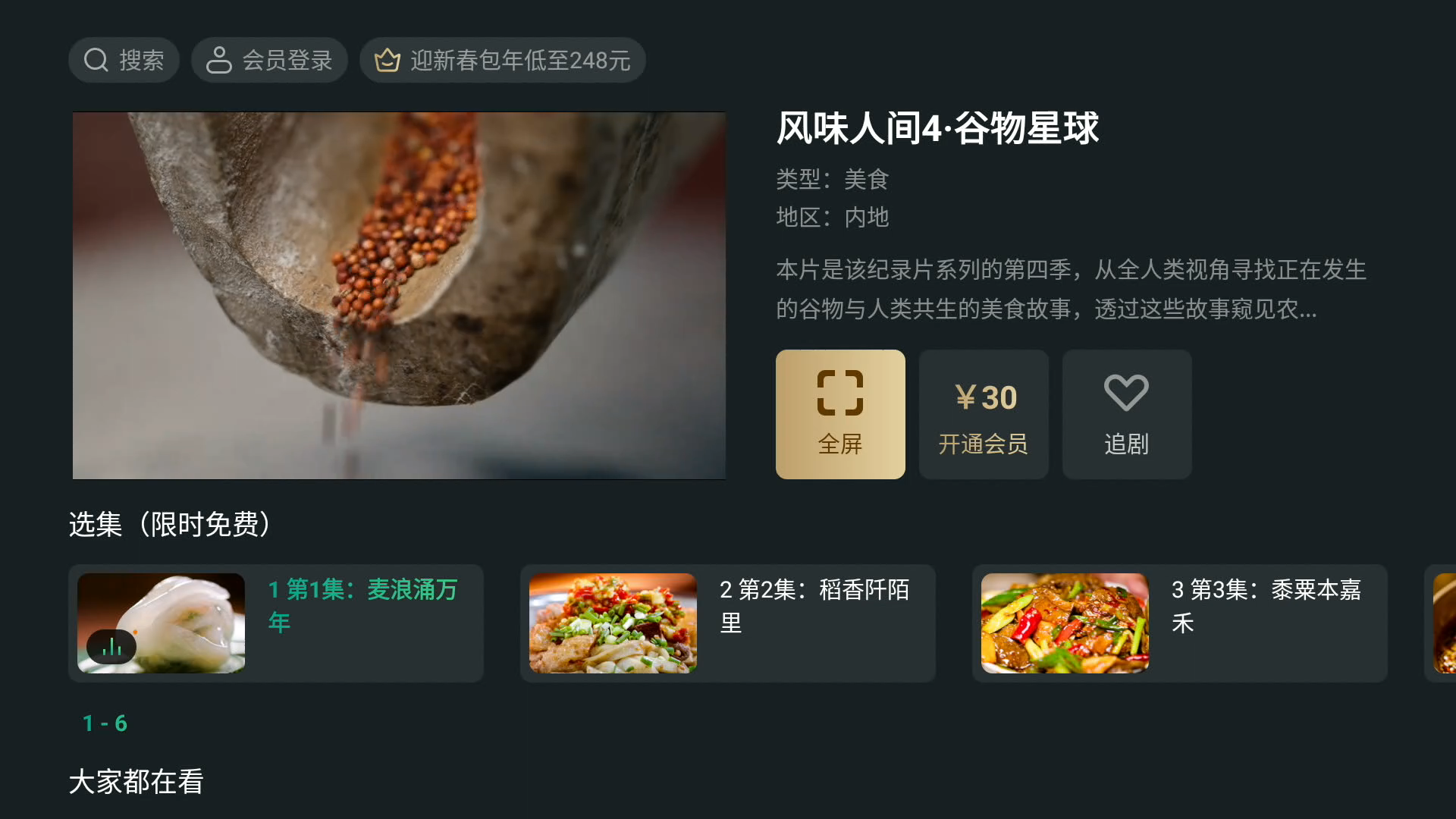Select the episode title 第3集：黍粟本嘉禾
Viewport: 1456px width, 819px height.
(x=1266, y=606)
